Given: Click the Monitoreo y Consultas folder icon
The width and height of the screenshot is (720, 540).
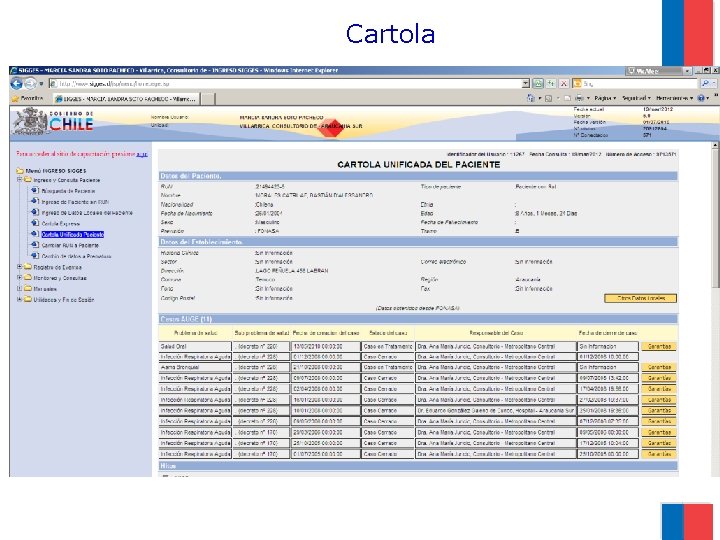Looking at the screenshot, I should [x=28, y=278].
